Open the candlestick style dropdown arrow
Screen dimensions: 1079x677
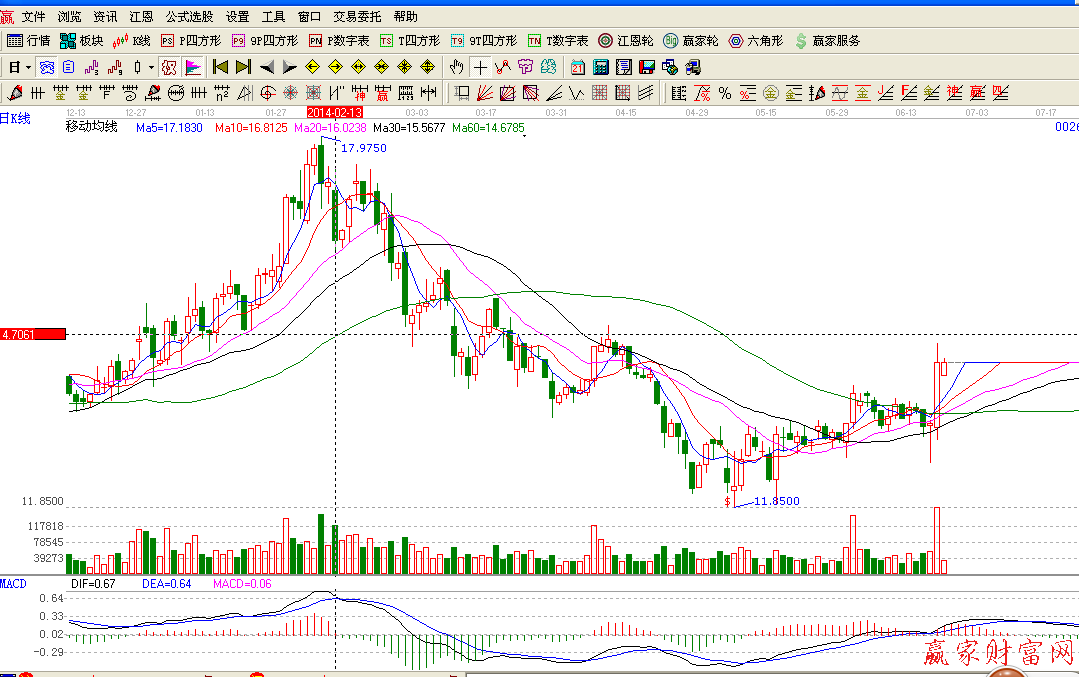151,67
